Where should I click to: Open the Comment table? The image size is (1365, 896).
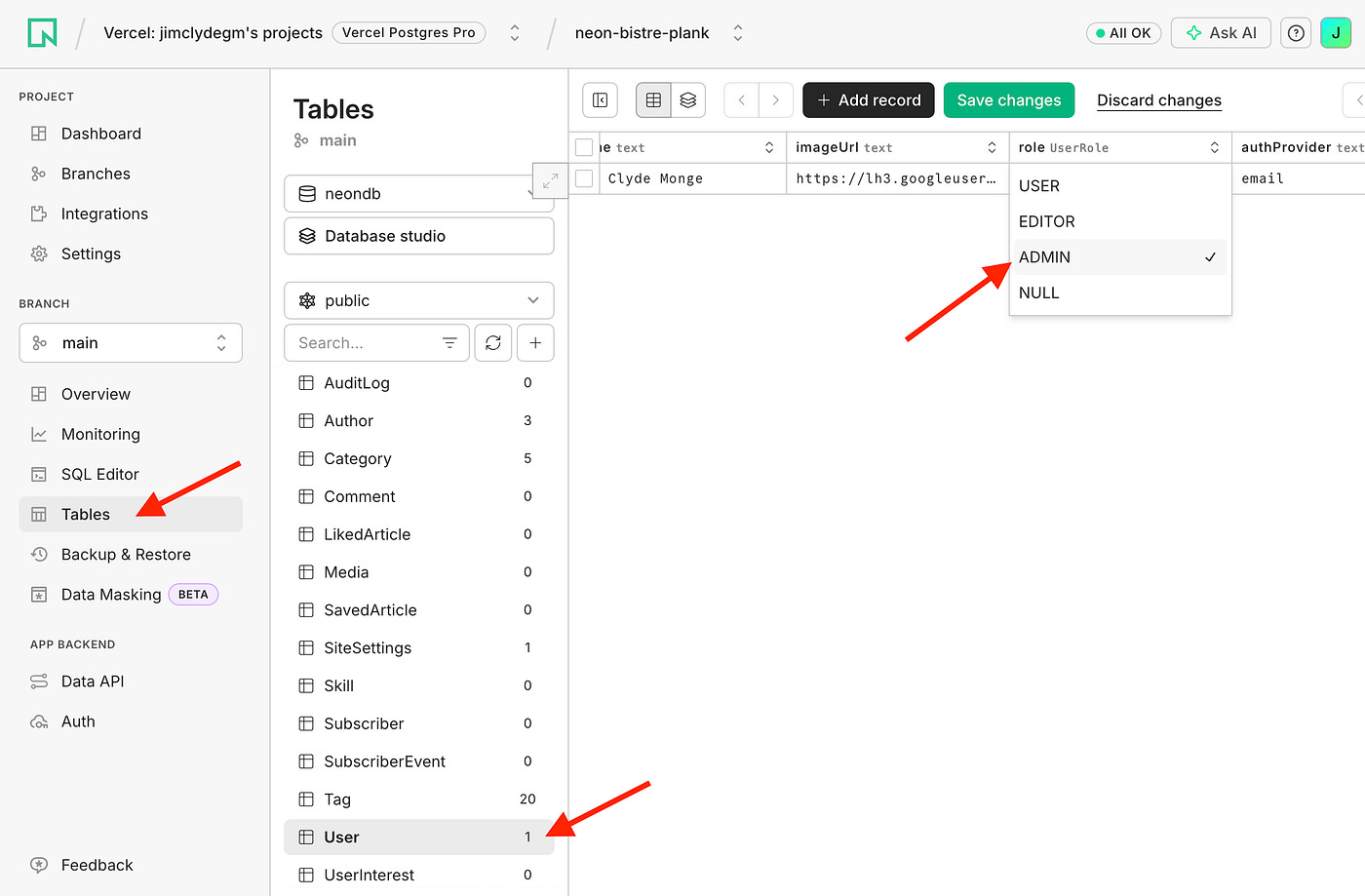pos(419,496)
